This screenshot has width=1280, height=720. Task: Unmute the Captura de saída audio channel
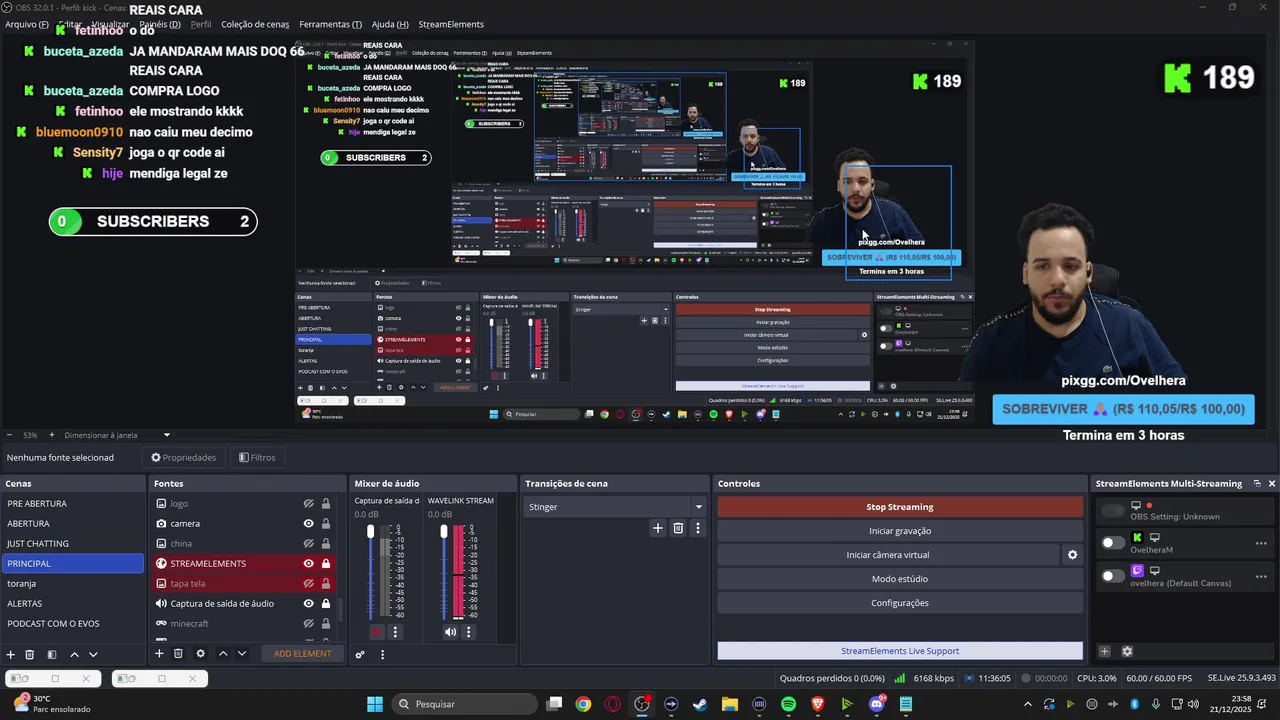377,632
